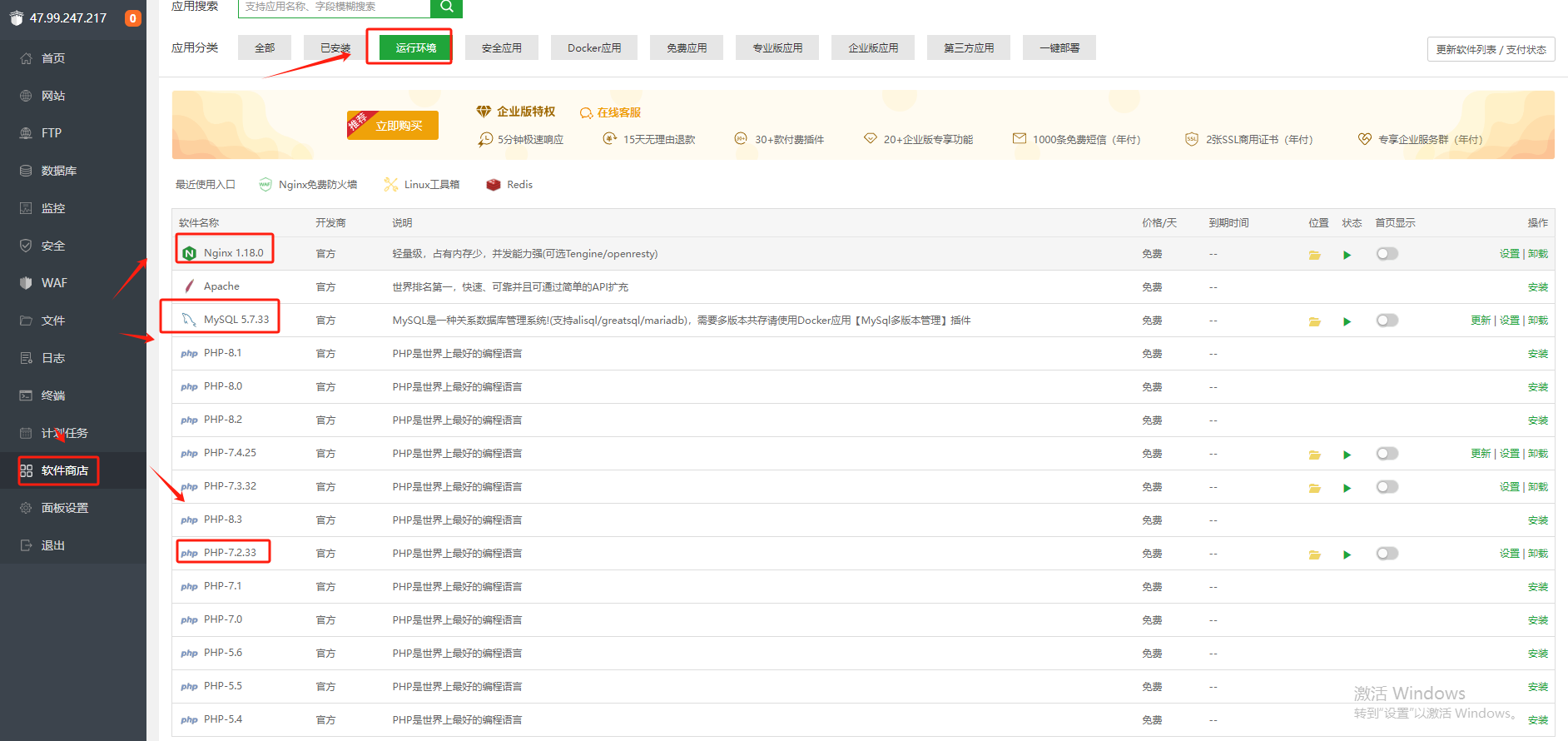Open Linux工具箱 from recent entries
This screenshot has width=1568, height=741.
[x=422, y=185]
